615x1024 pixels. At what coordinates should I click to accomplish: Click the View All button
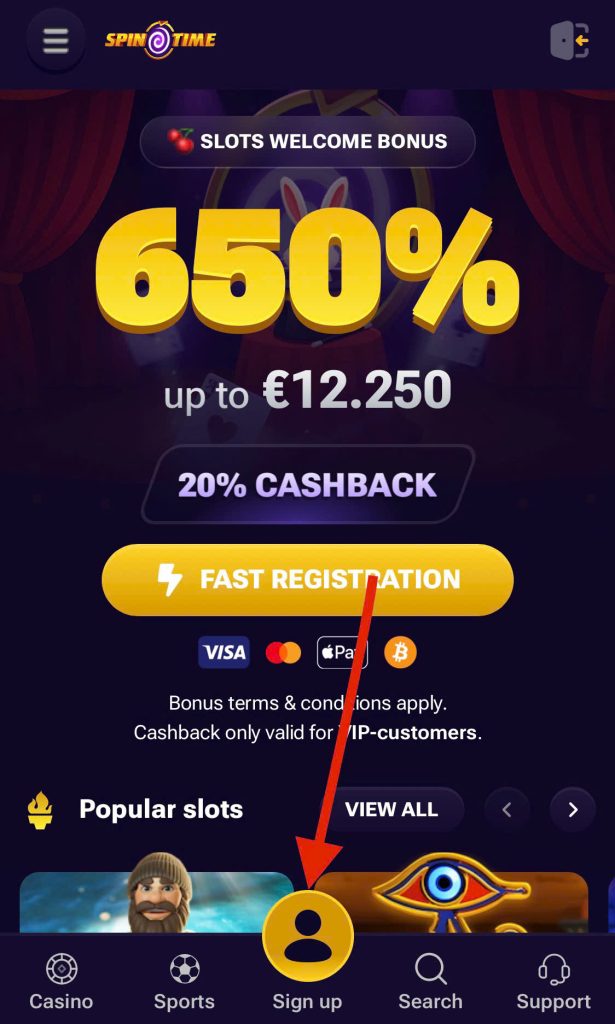(391, 810)
